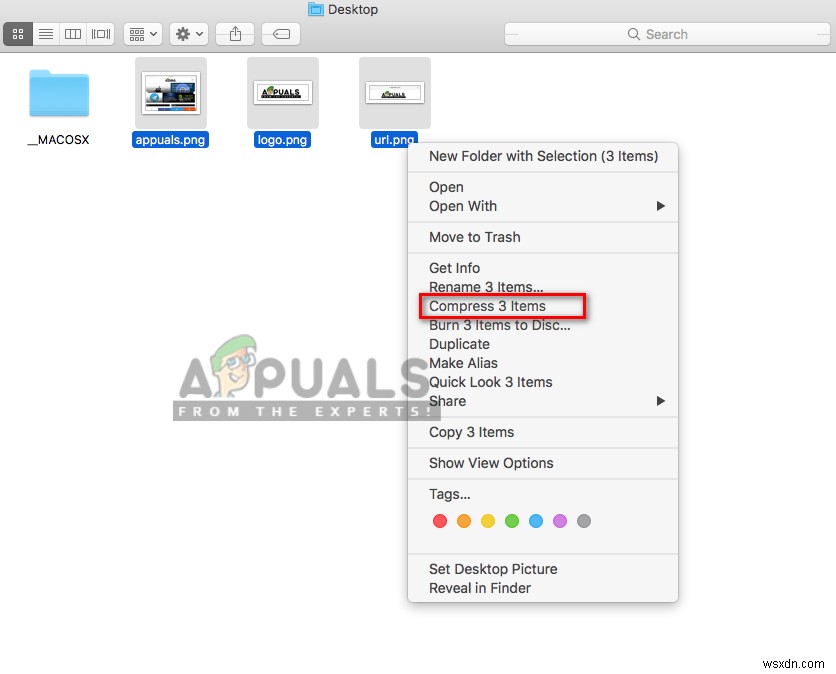Switch Finder to list view
This screenshot has height=674, width=836.
[46, 34]
